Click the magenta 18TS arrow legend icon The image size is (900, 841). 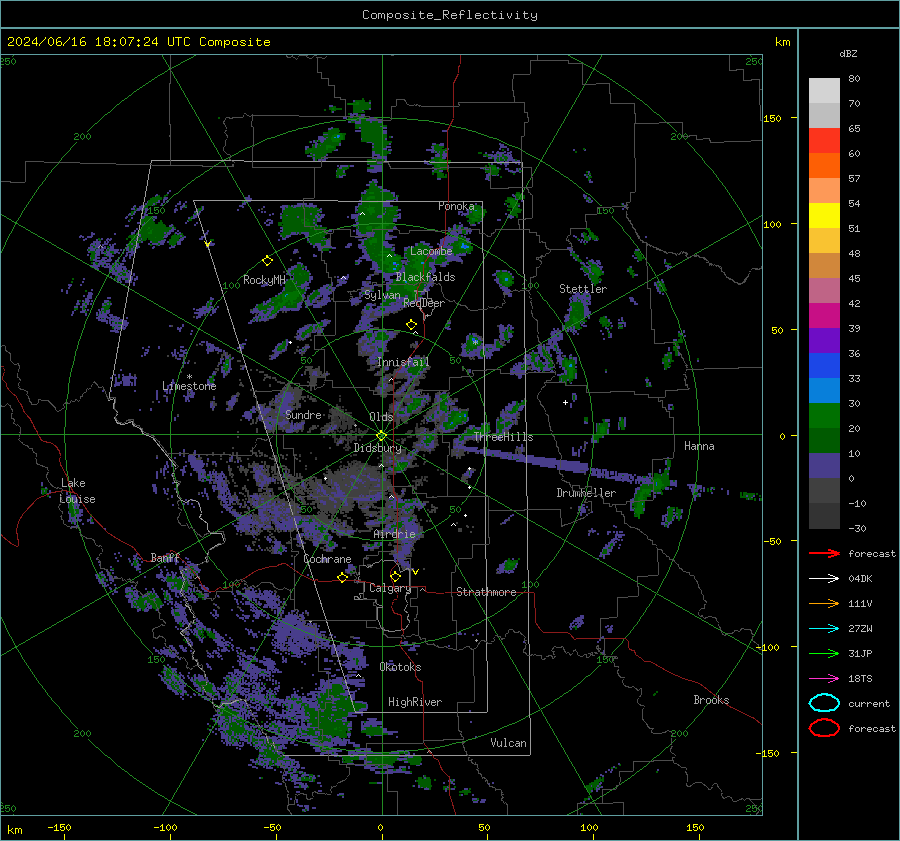824,679
